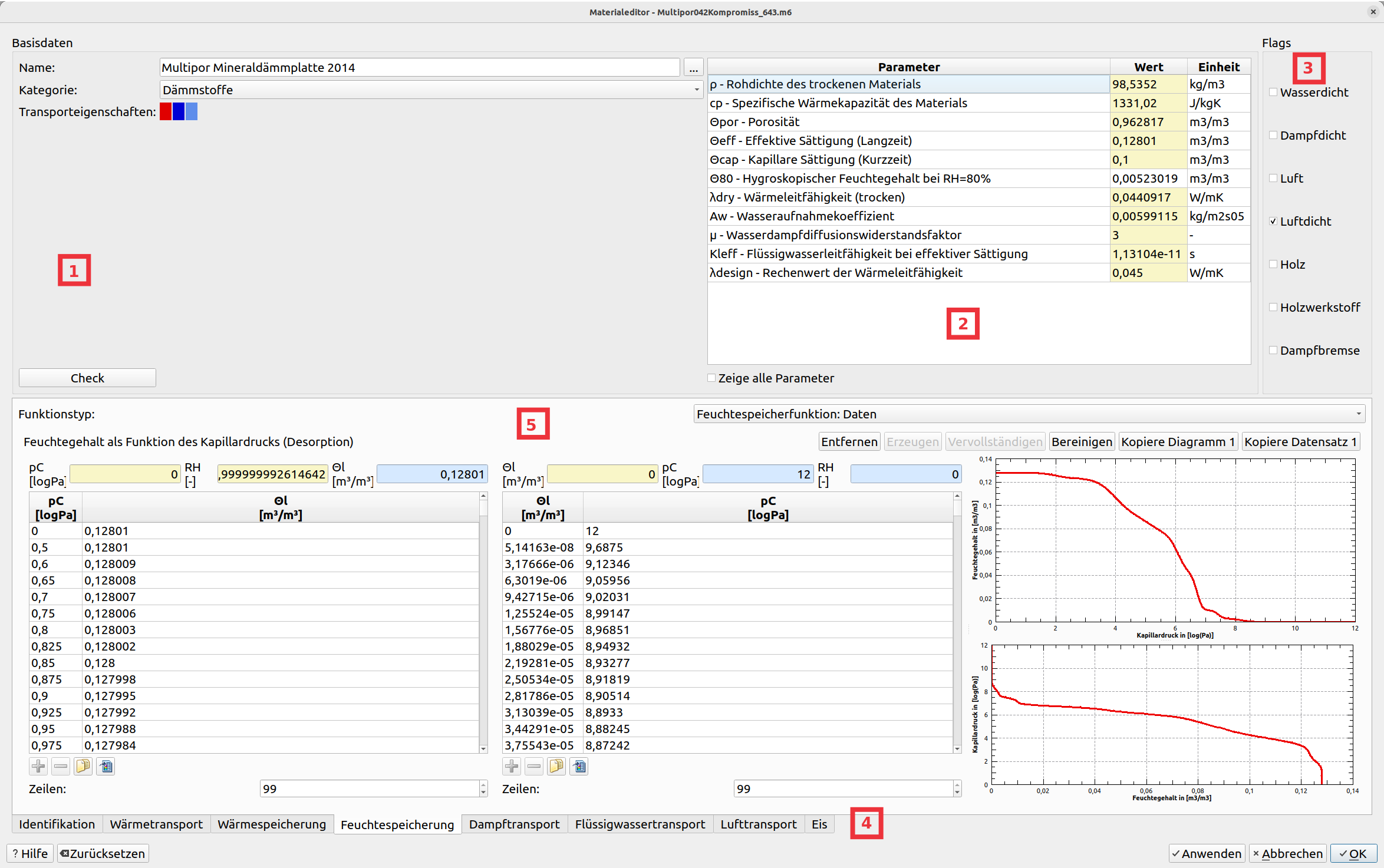Screen dimensions: 1384x868
Task: Click the pC input showing 12
Action: pyautogui.click(x=758, y=474)
